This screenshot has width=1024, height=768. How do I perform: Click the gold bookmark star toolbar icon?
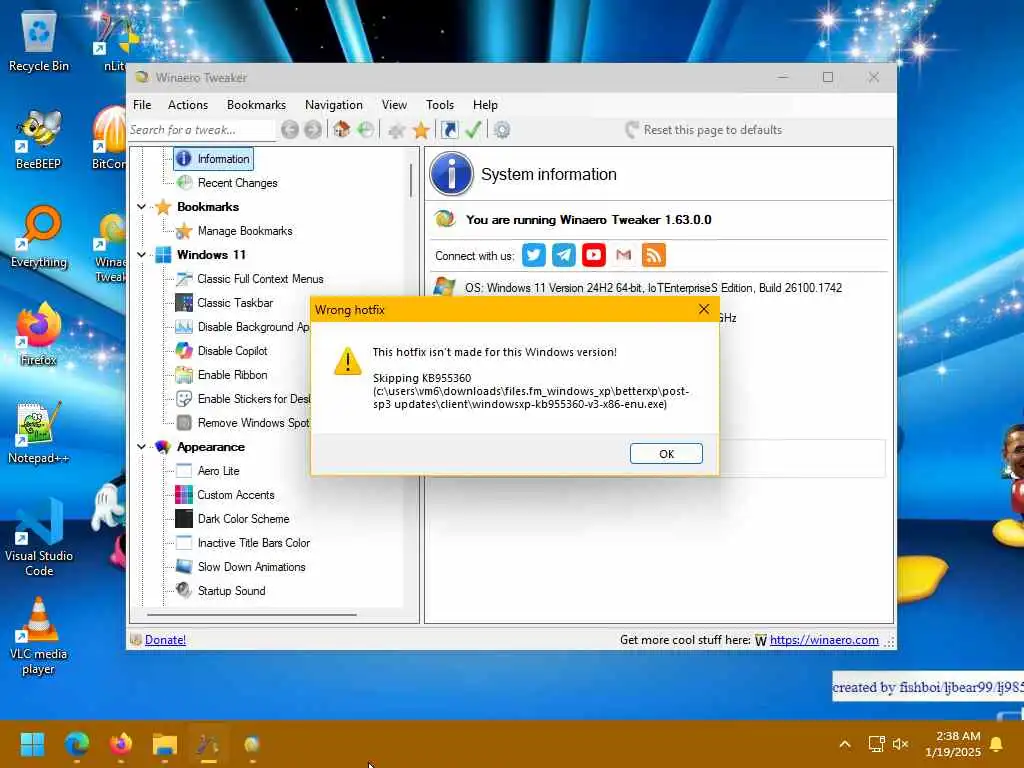click(x=421, y=130)
